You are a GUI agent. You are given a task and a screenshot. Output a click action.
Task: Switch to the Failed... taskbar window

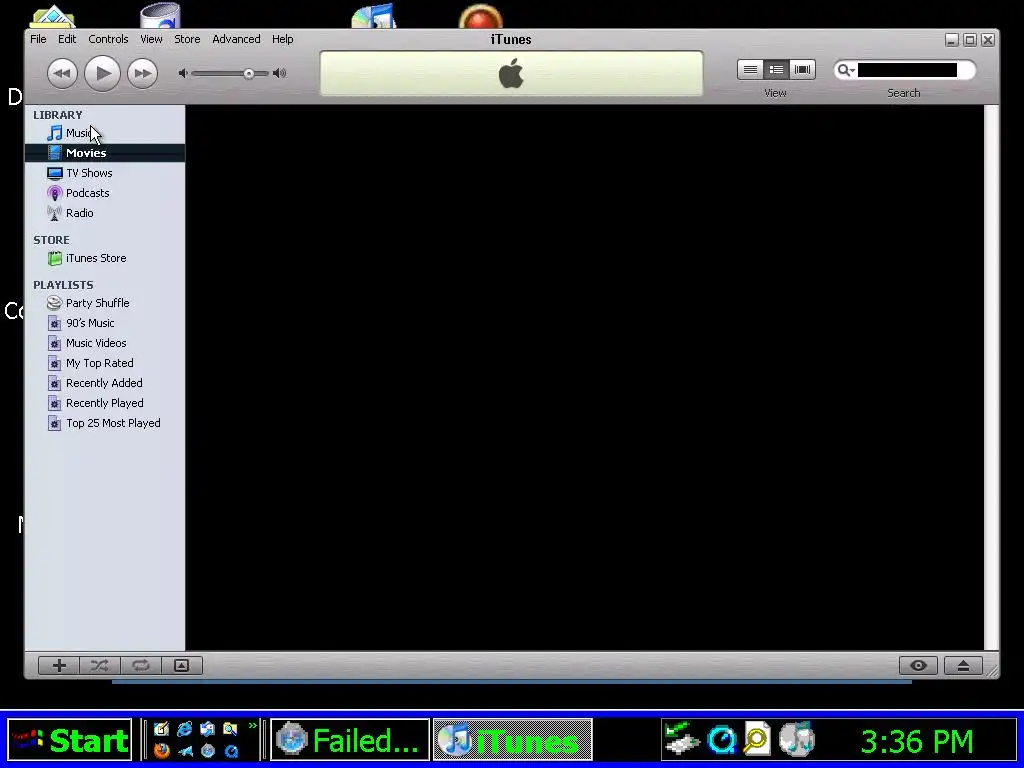coord(350,741)
